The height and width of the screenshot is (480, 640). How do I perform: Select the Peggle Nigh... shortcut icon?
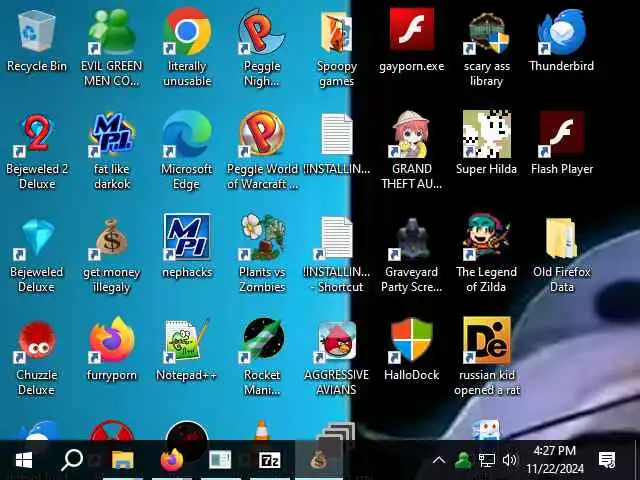[x=262, y=31]
